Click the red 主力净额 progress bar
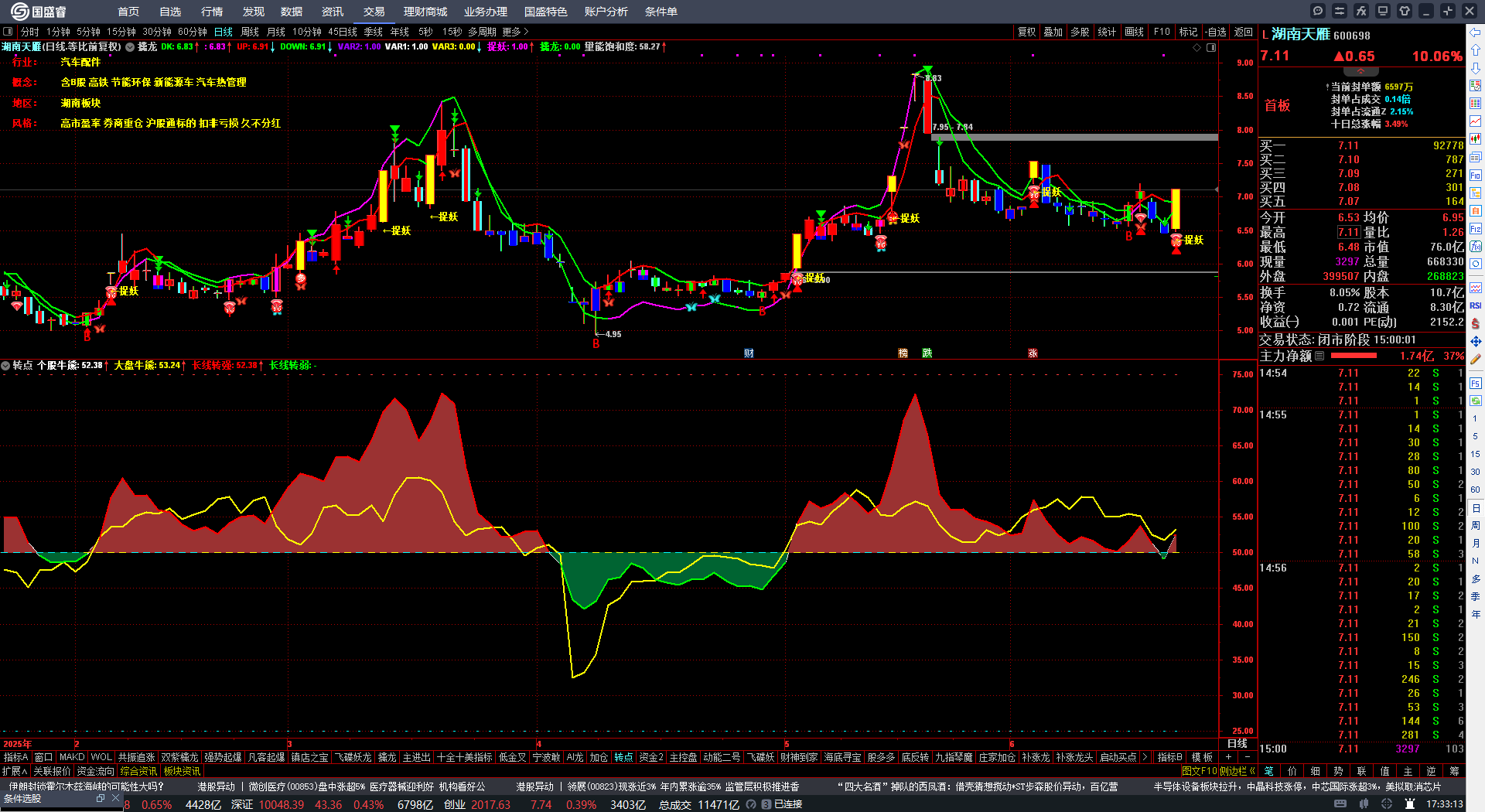The height and width of the screenshot is (812, 1485). pos(1354,356)
